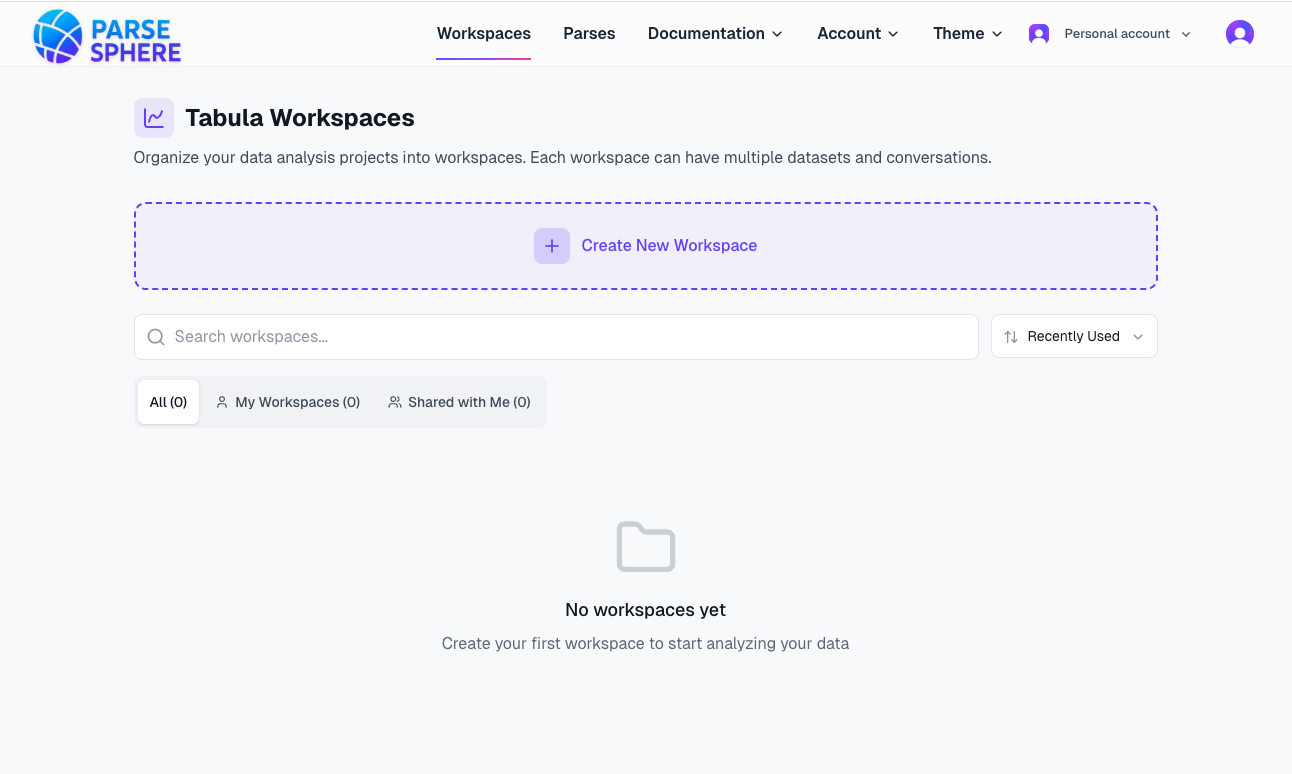Screen dimensions: 1292x774
Task: Click the Personal account avatar icon
Action: click(x=1039, y=34)
